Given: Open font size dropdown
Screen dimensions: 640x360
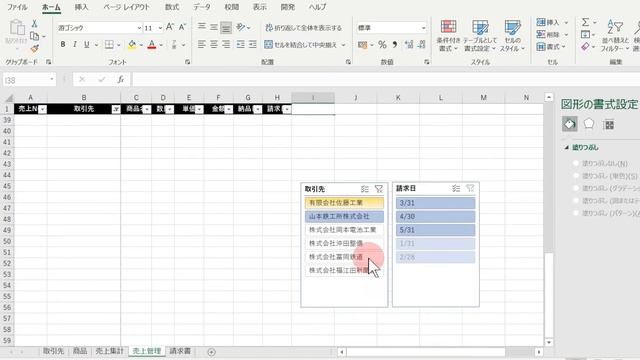Looking at the screenshot, I should (160, 28).
